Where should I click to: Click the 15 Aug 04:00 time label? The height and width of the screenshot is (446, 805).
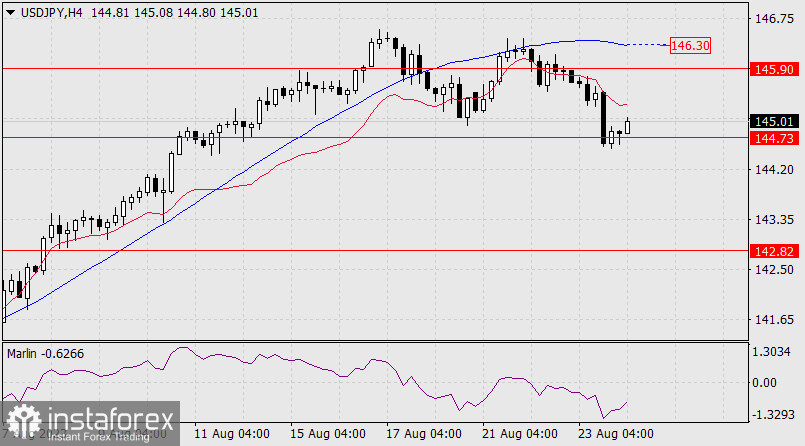[328, 434]
